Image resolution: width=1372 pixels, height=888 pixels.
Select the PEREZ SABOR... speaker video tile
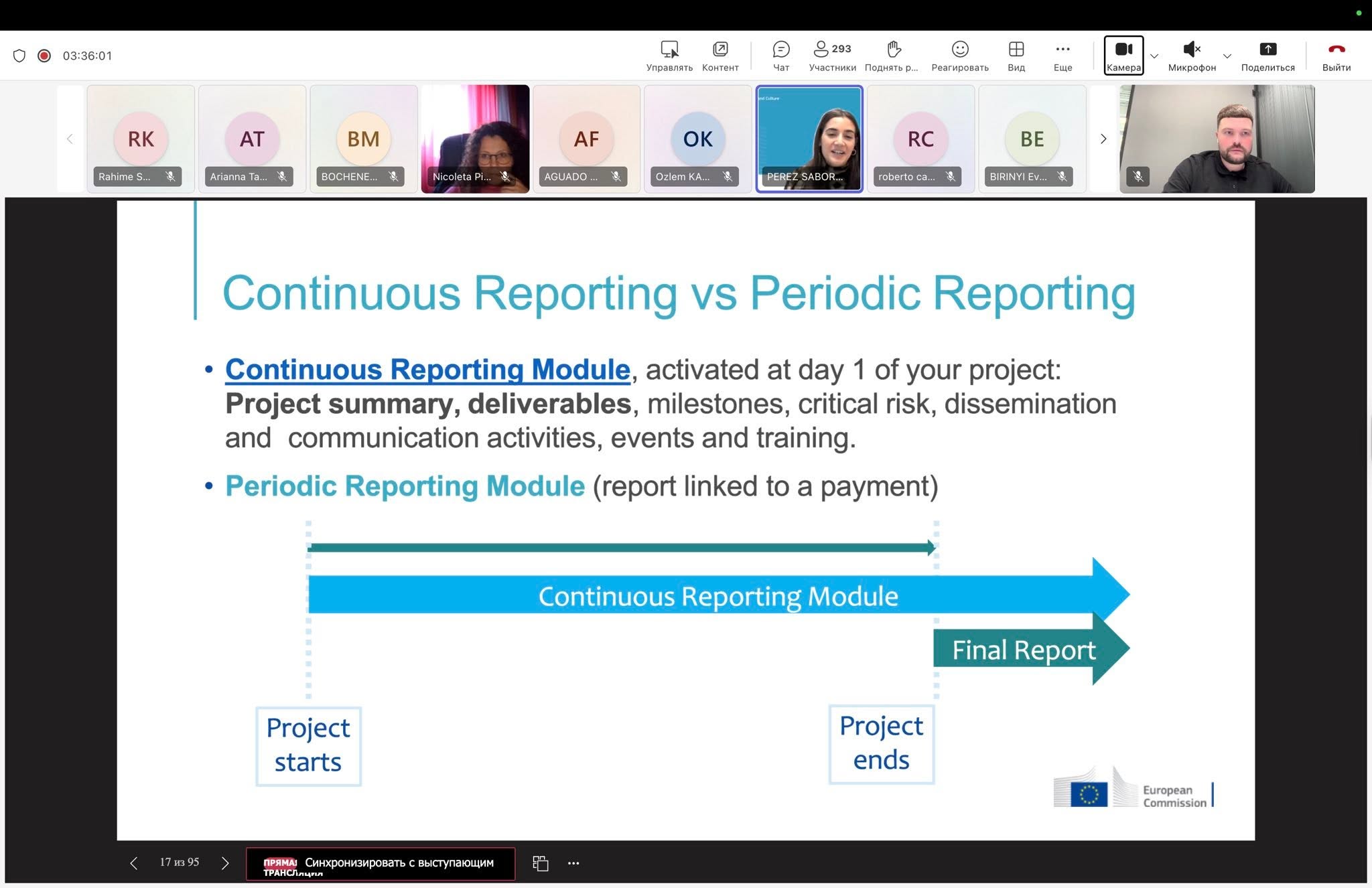coord(809,139)
